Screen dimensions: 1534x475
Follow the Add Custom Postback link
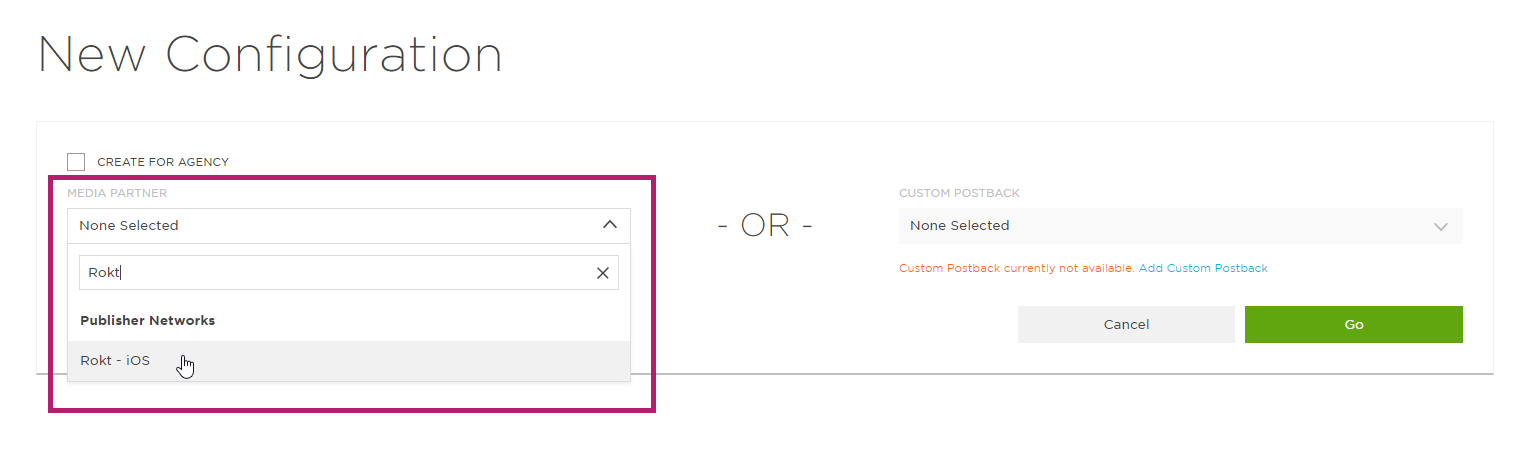pyautogui.click(x=1203, y=268)
